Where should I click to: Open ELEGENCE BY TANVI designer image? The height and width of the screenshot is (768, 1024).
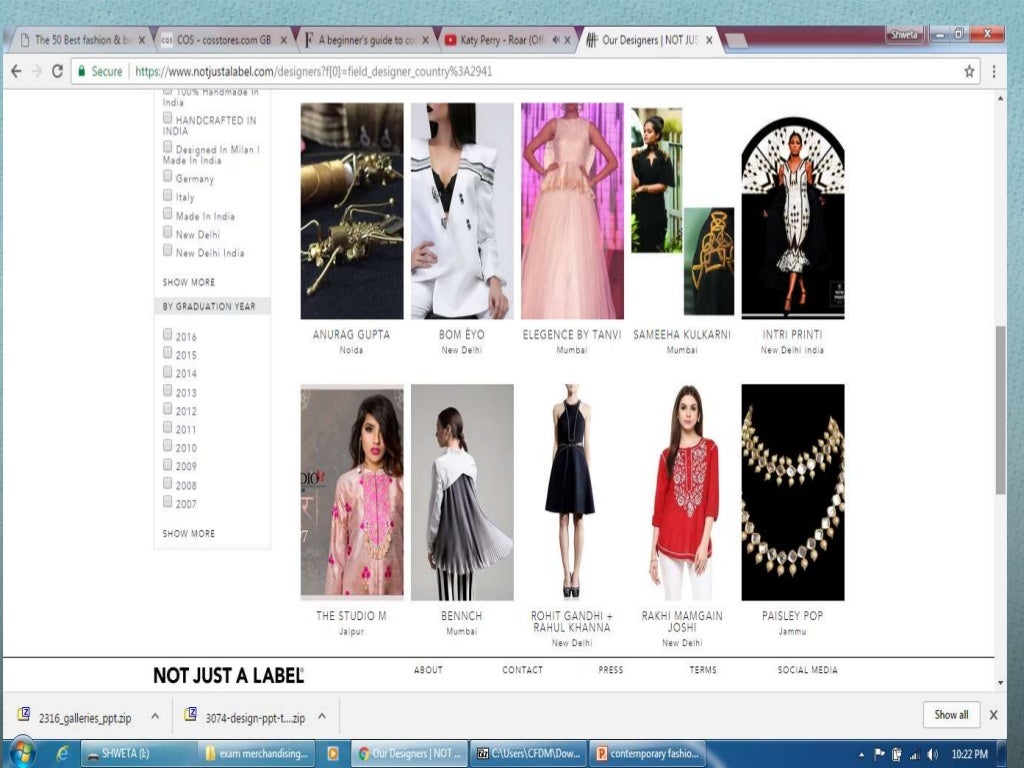coord(572,211)
